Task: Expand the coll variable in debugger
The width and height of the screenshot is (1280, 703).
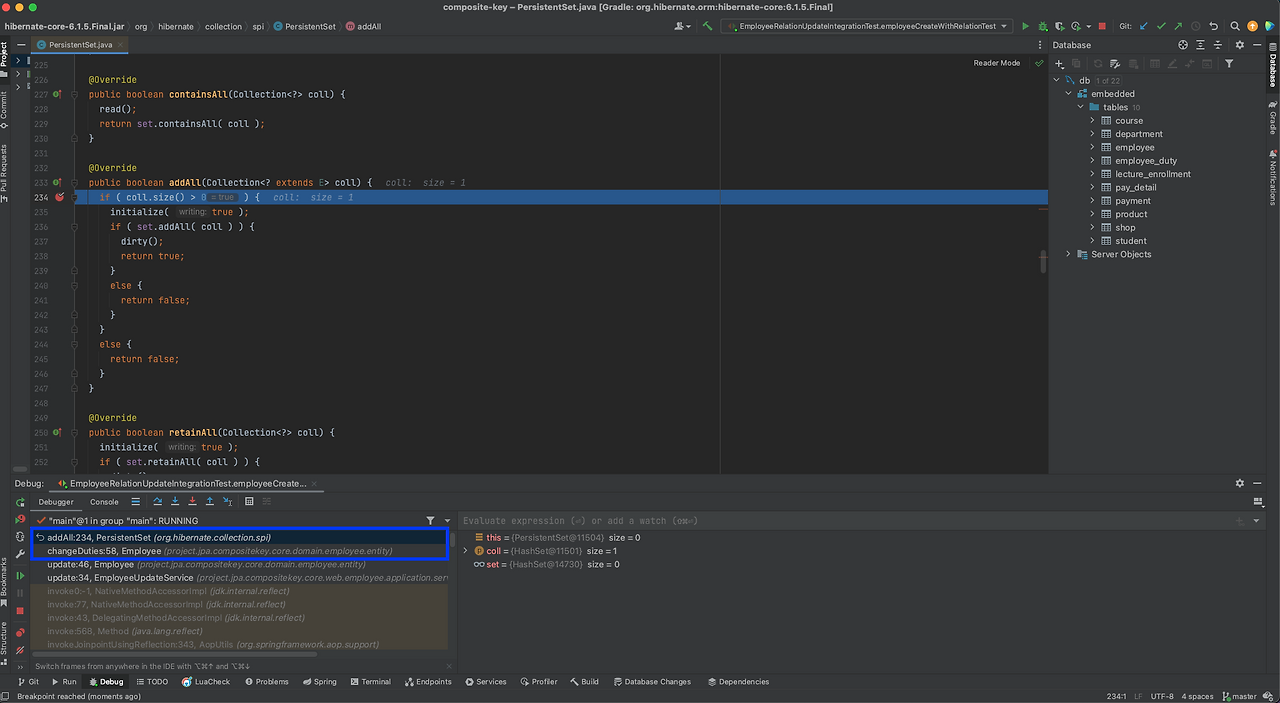Action: point(466,551)
